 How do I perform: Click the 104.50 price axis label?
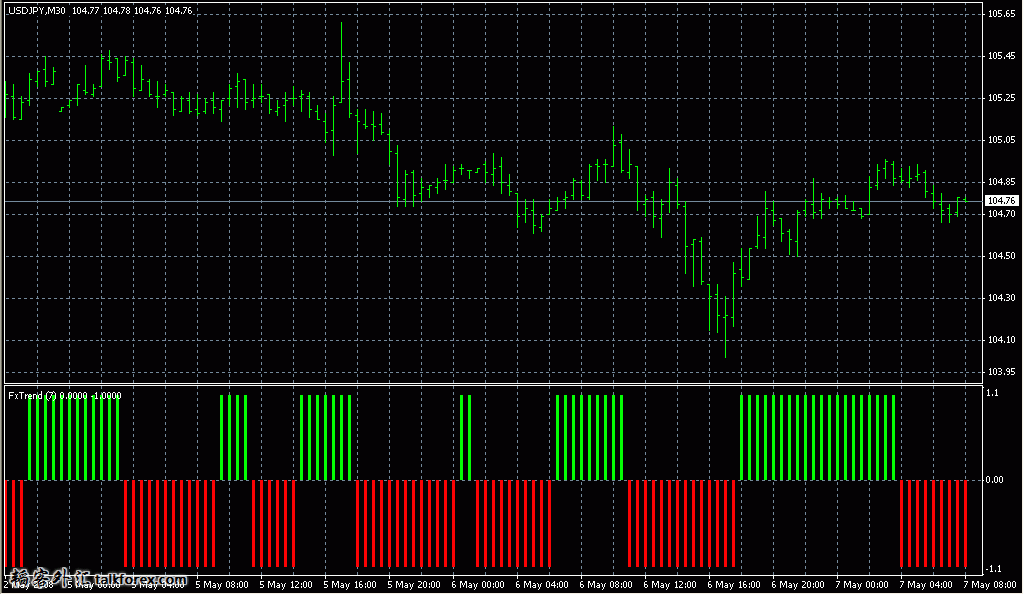[x=1001, y=256]
